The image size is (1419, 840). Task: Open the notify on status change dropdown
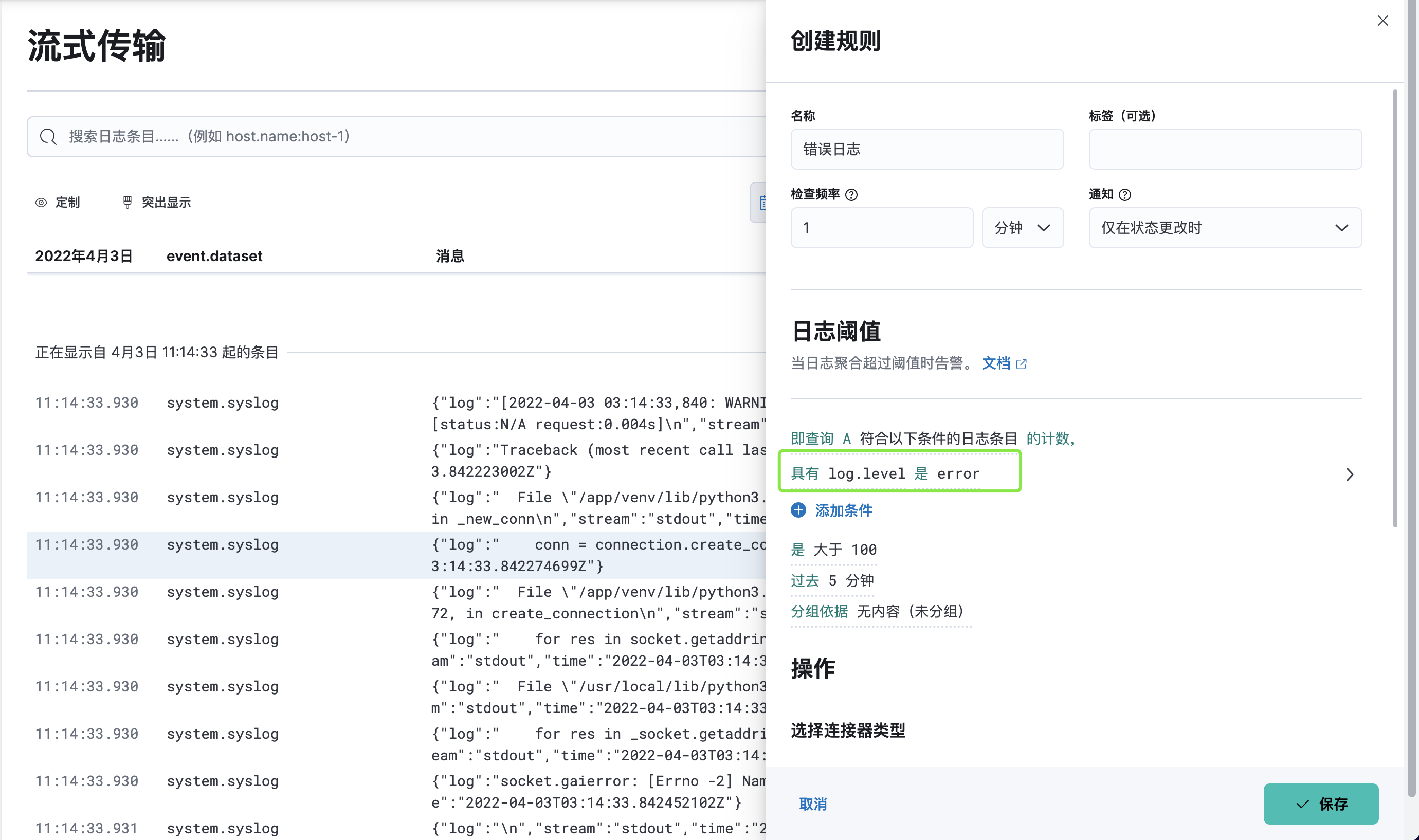click(1225, 228)
